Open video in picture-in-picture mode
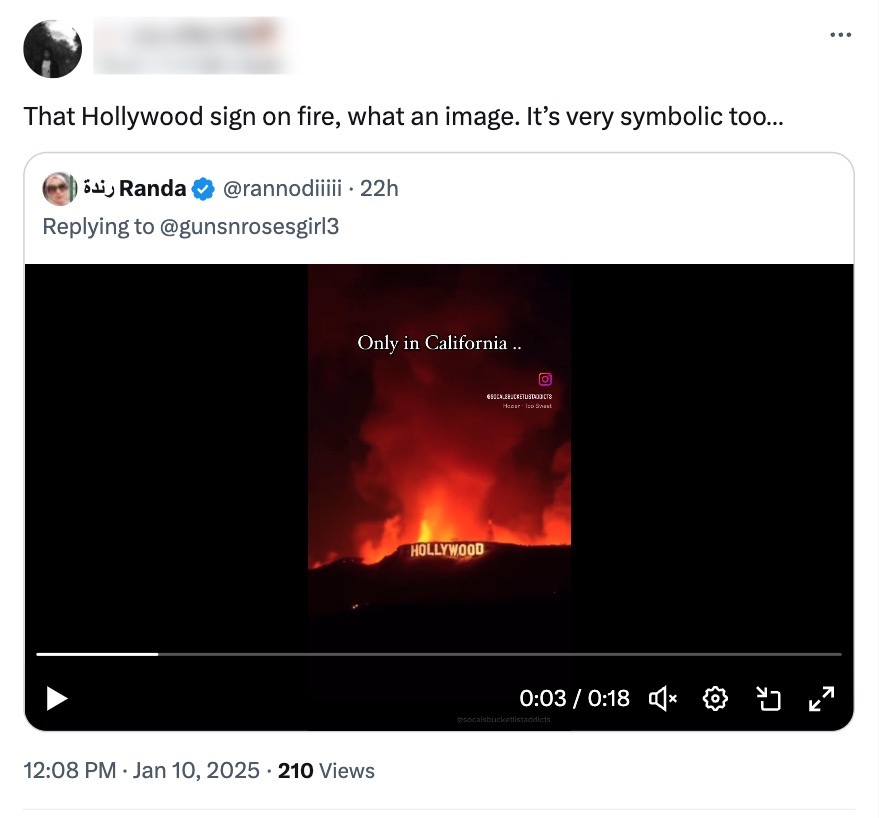This screenshot has height=818, width=879. tap(768, 698)
